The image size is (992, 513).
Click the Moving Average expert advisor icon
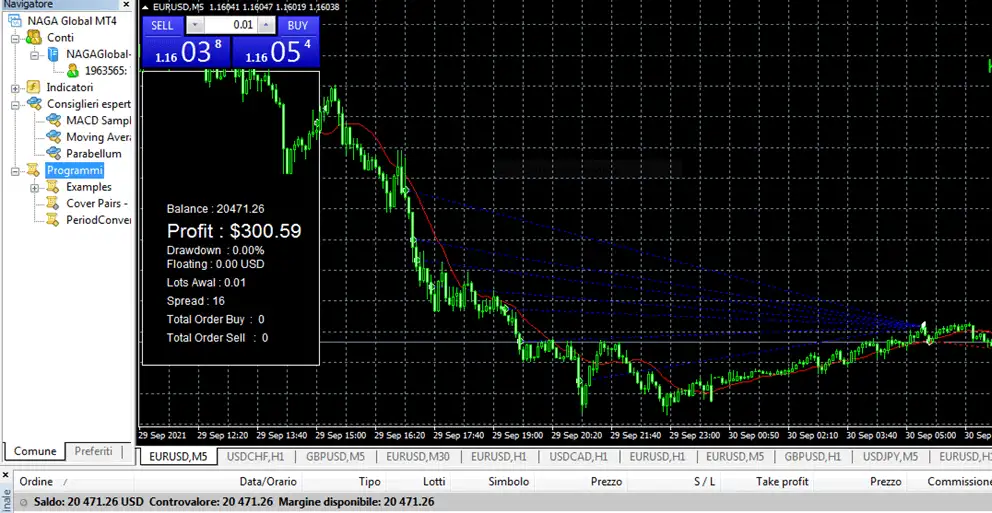click(x=53, y=138)
